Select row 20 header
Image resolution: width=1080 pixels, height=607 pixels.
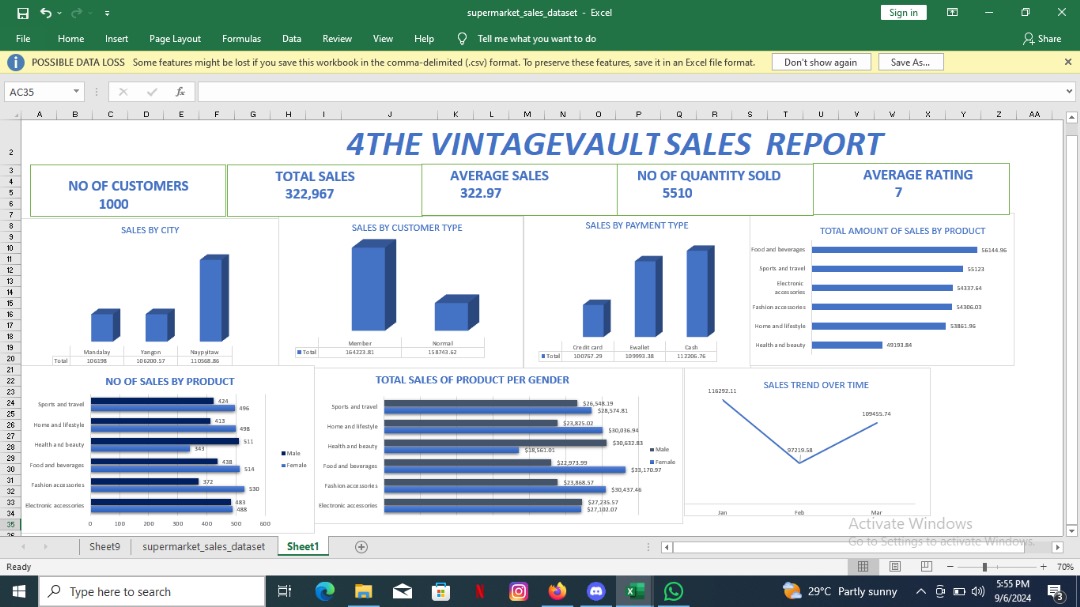point(10,358)
